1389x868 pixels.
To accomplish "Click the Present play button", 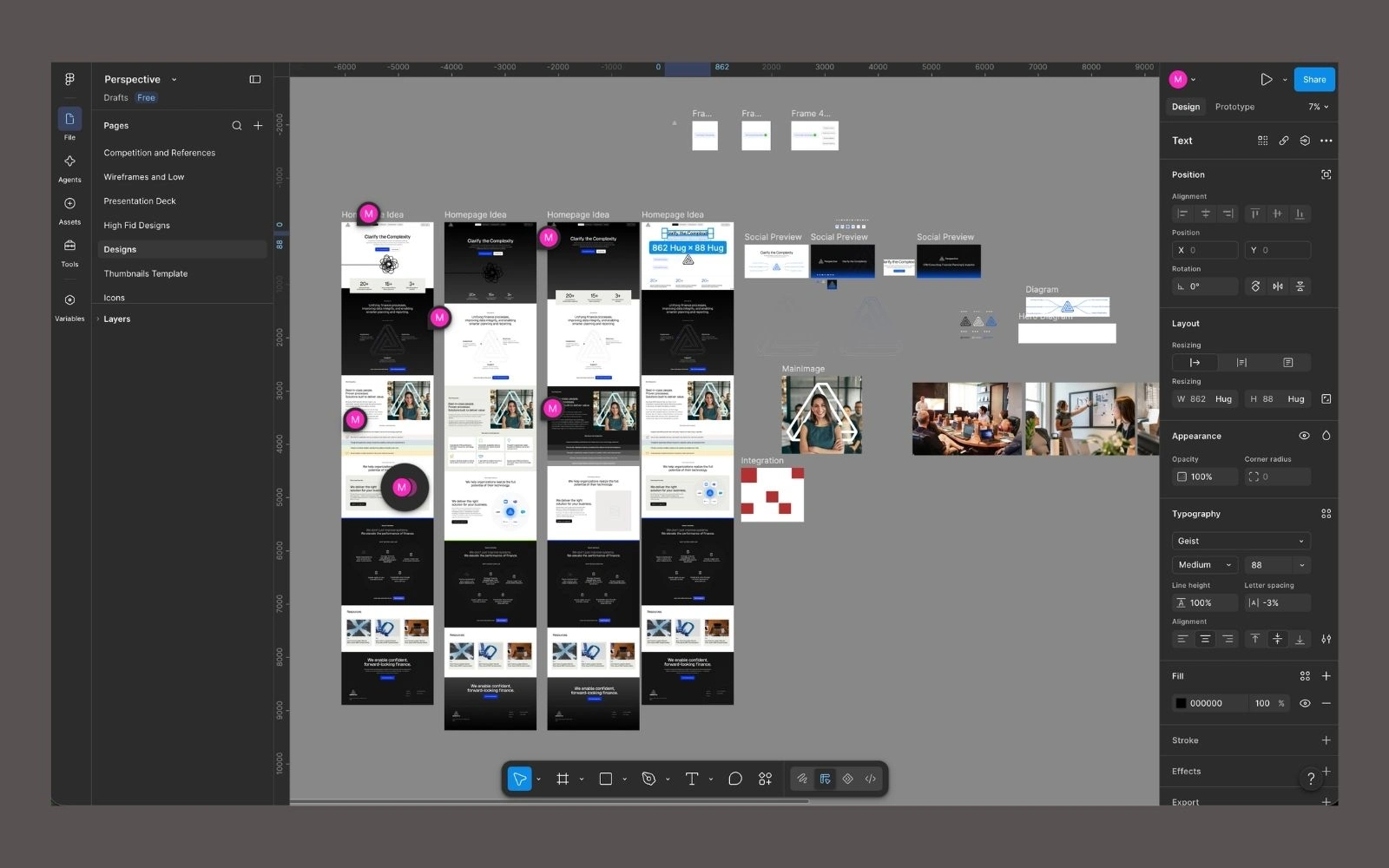I will [x=1267, y=79].
